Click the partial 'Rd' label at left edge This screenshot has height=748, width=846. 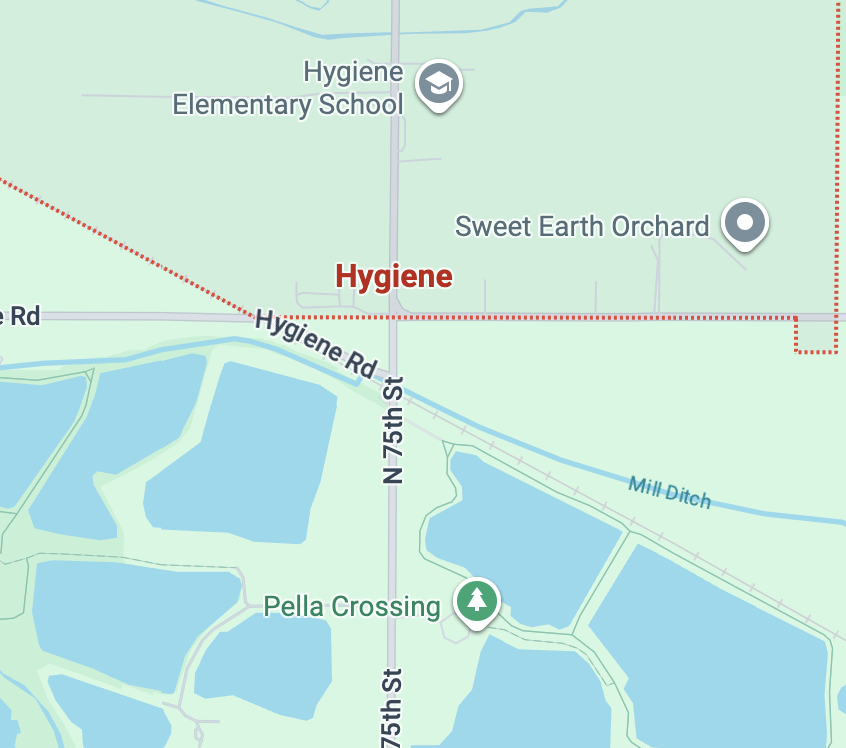click(x=21, y=316)
